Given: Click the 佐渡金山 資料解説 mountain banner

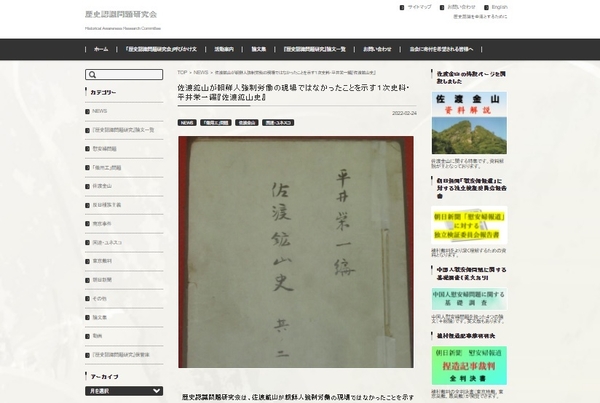Looking at the screenshot, I should point(469,123).
